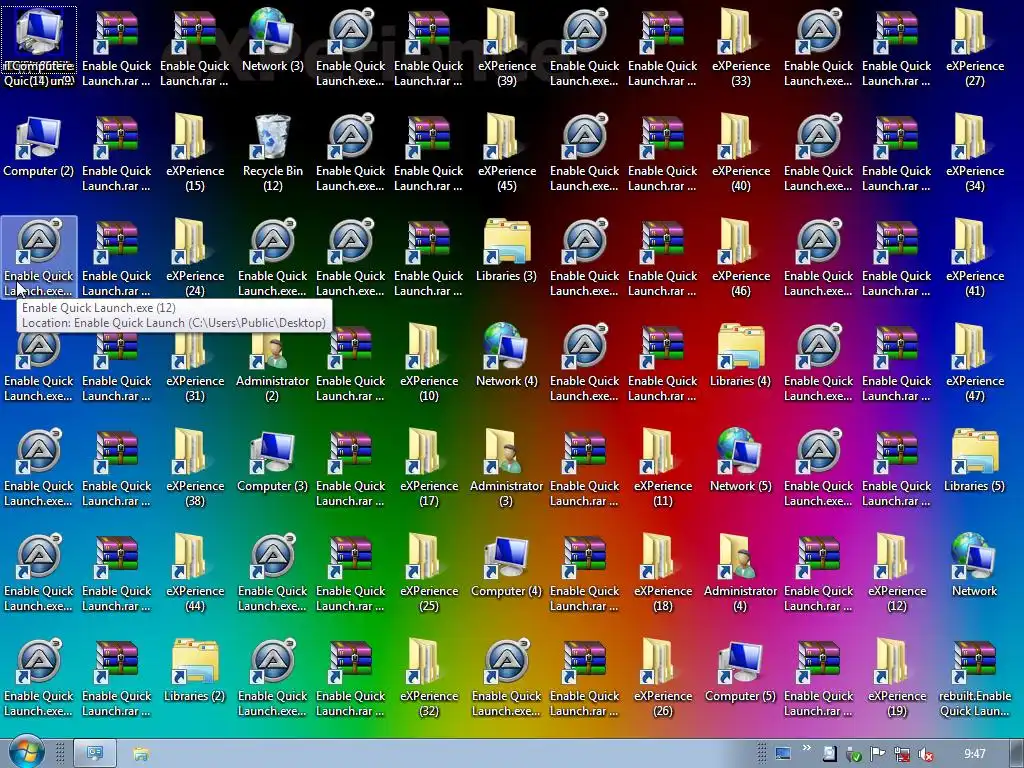This screenshot has width=1024, height=768.
Task: Open the eXPerience (45) folder shortcut
Action: pos(507,152)
